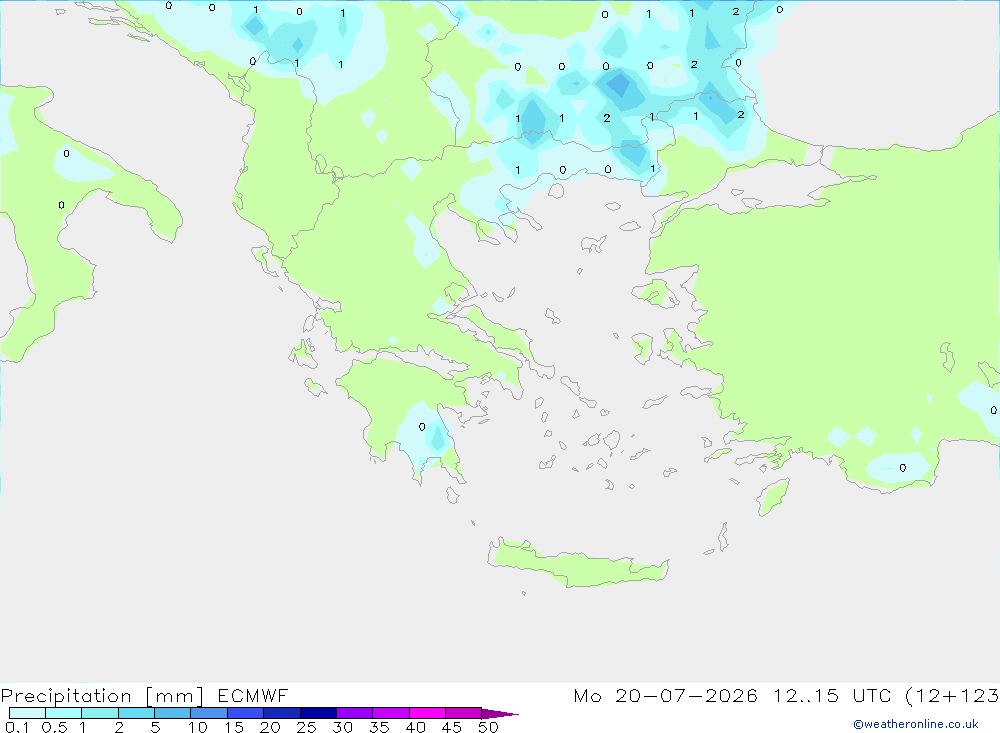Click the legend value '20'

pos(270,727)
